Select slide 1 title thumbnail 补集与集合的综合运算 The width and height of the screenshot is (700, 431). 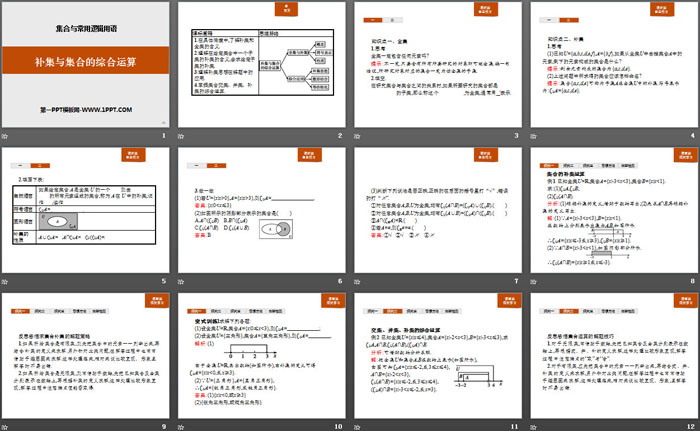[x=86, y=64]
